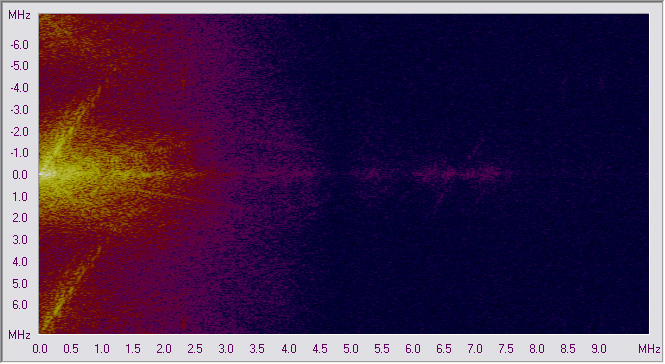Click the 0.0 vertical axis label
This screenshot has height=364, width=665.
[x=20, y=174]
